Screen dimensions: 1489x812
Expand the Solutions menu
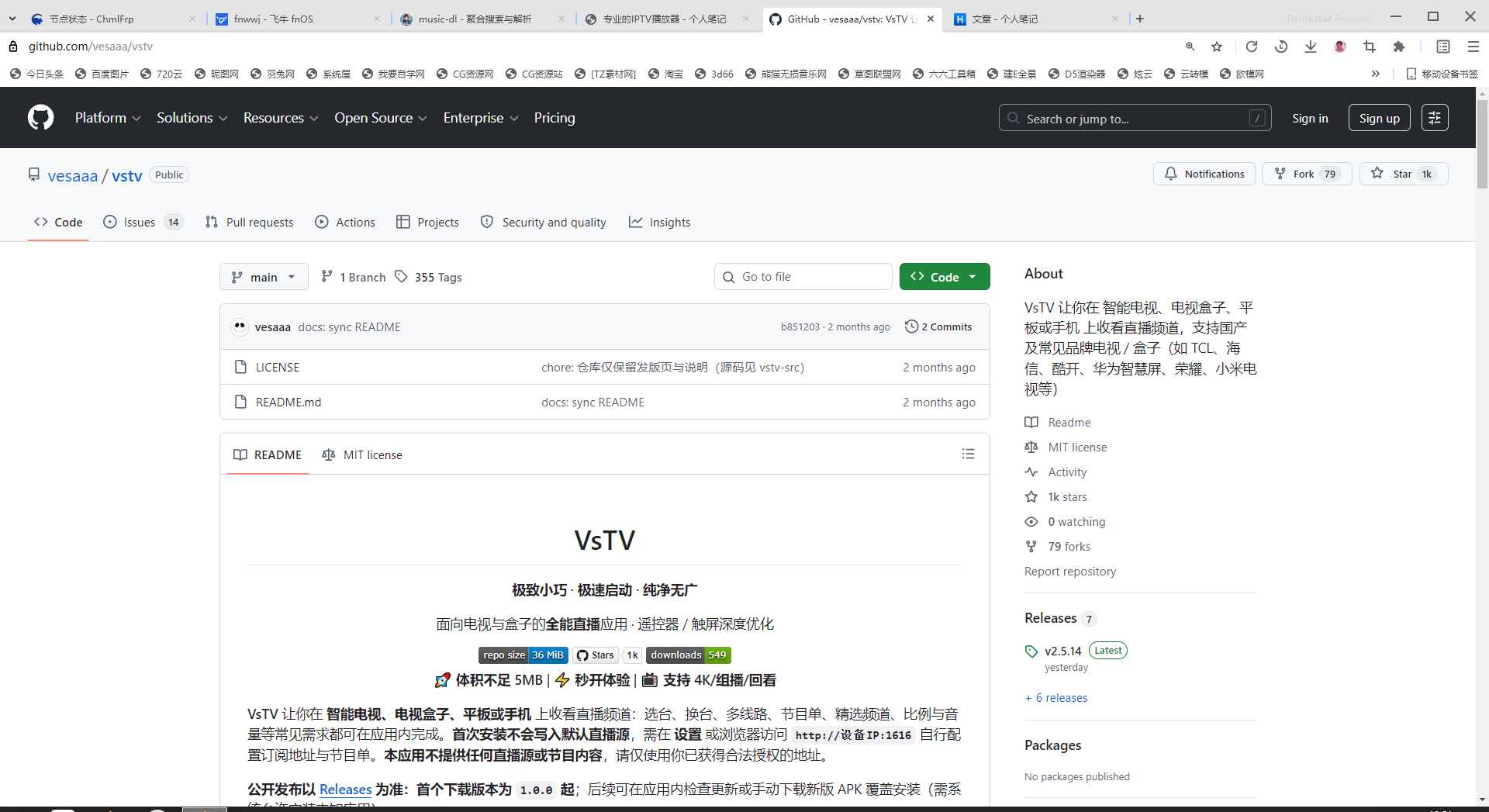[192, 118]
